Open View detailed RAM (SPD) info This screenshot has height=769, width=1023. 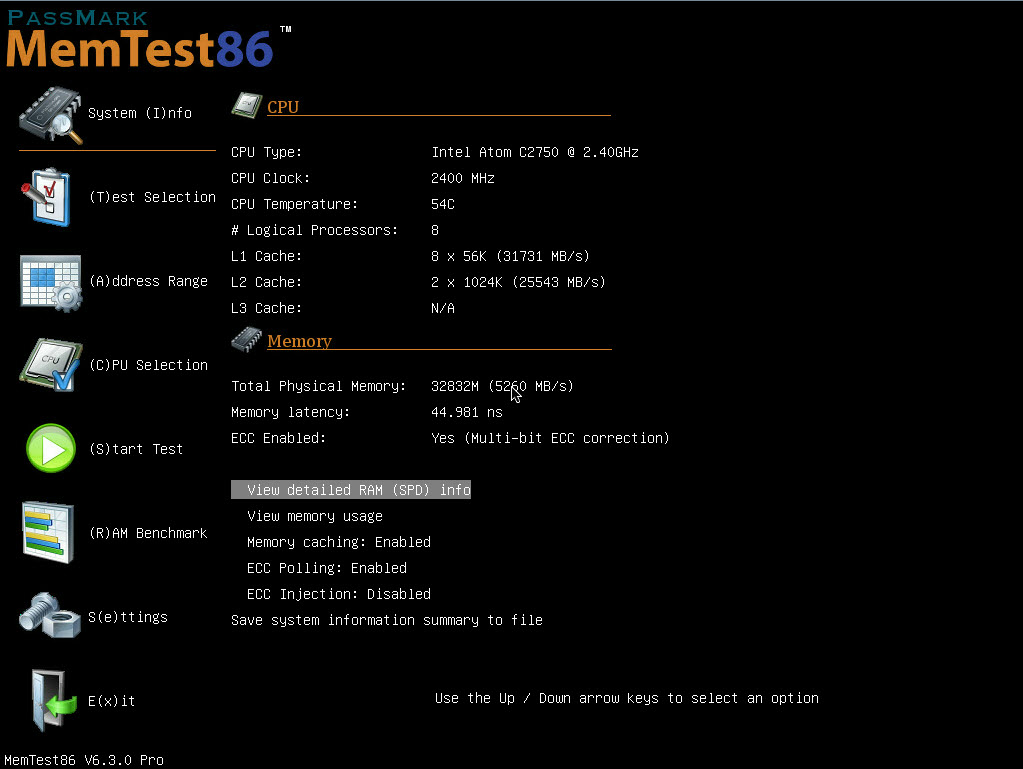(x=351, y=490)
